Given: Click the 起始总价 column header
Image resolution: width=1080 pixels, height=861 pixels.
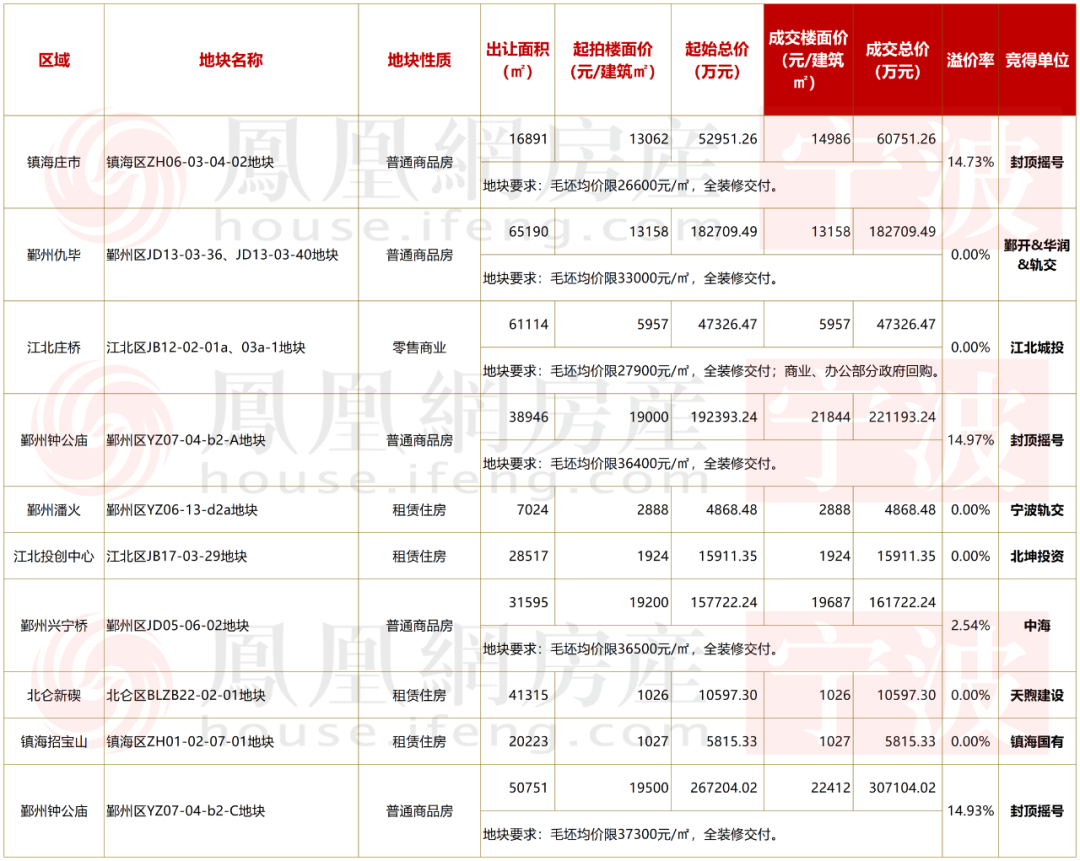Looking at the screenshot, I should pos(717,61).
